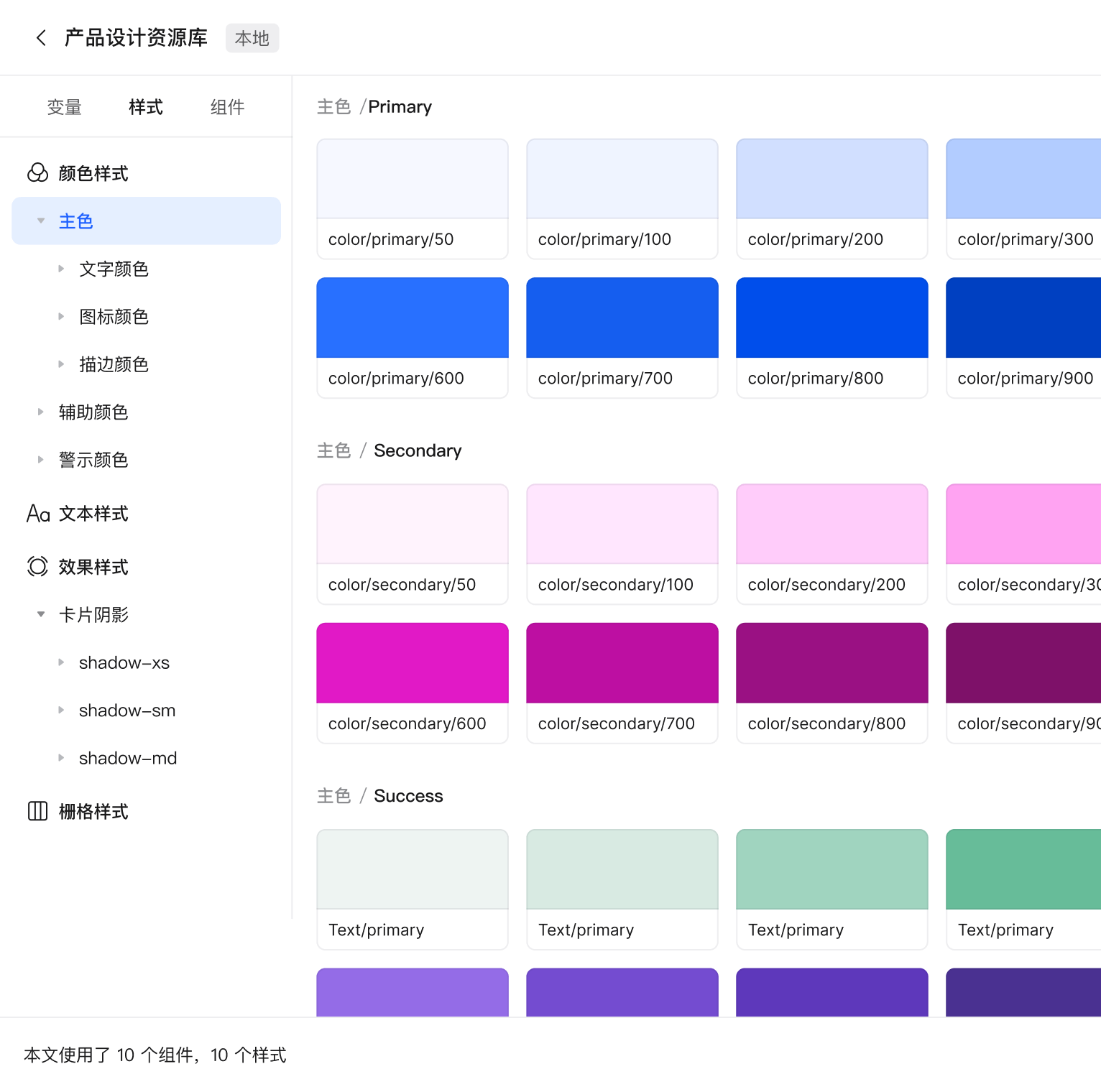Go back using the left chevron arrow
1101x1092 pixels.
(41, 38)
